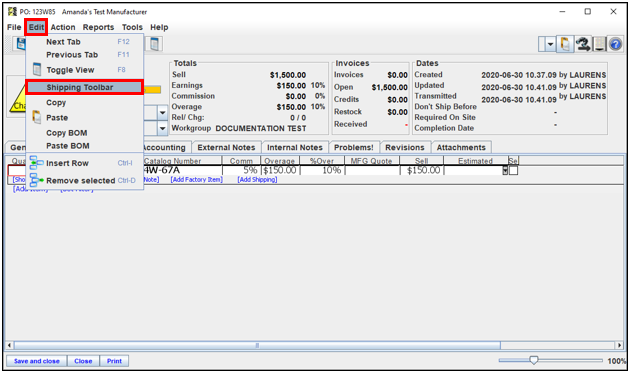Choose Remove selected from Edit menu
Viewport: 630px width, 375px height.
[x=84, y=180]
